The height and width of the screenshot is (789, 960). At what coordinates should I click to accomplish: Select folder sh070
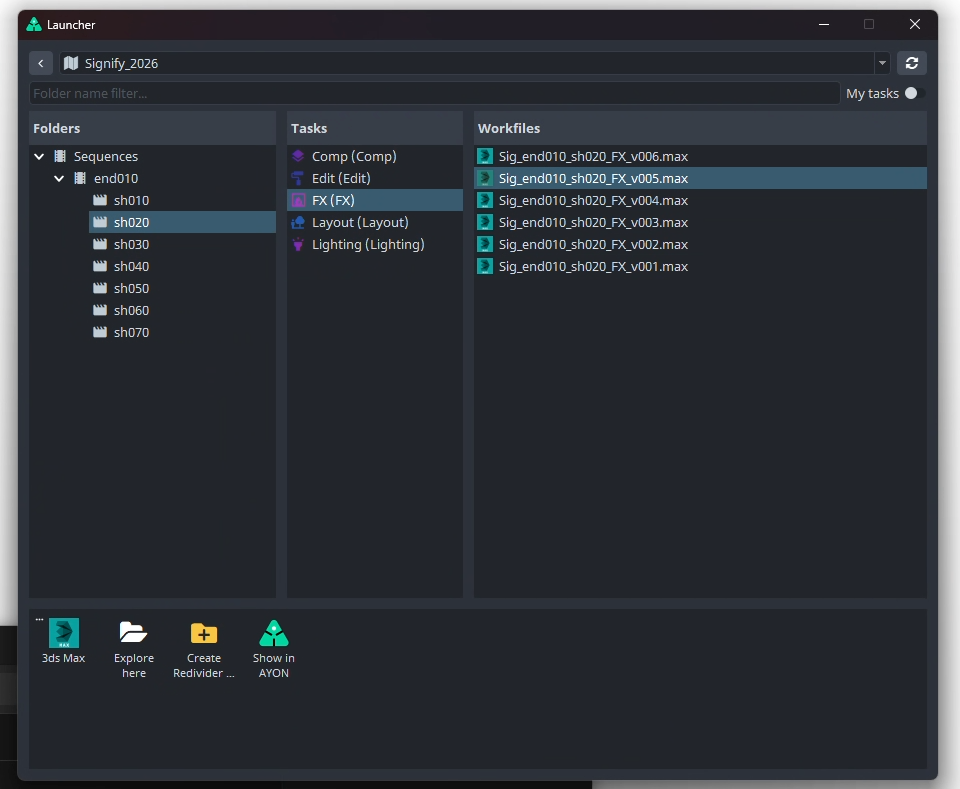coord(182,332)
